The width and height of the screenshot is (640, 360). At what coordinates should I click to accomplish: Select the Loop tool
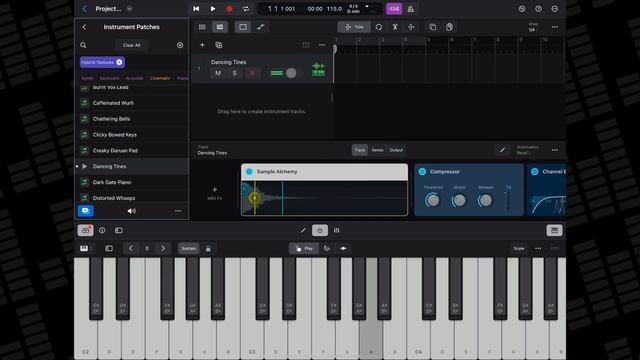(x=379, y=27)
